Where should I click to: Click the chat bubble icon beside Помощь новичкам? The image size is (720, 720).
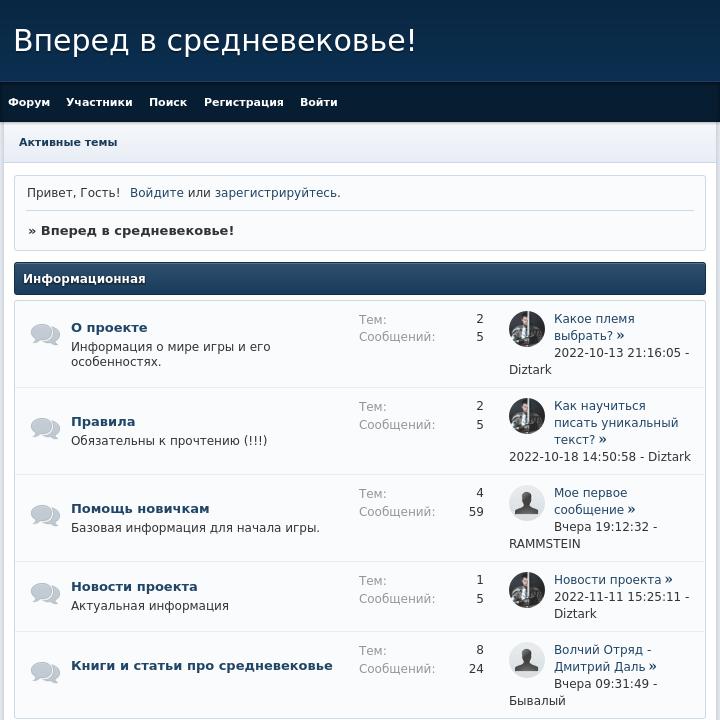pos(45,515)
